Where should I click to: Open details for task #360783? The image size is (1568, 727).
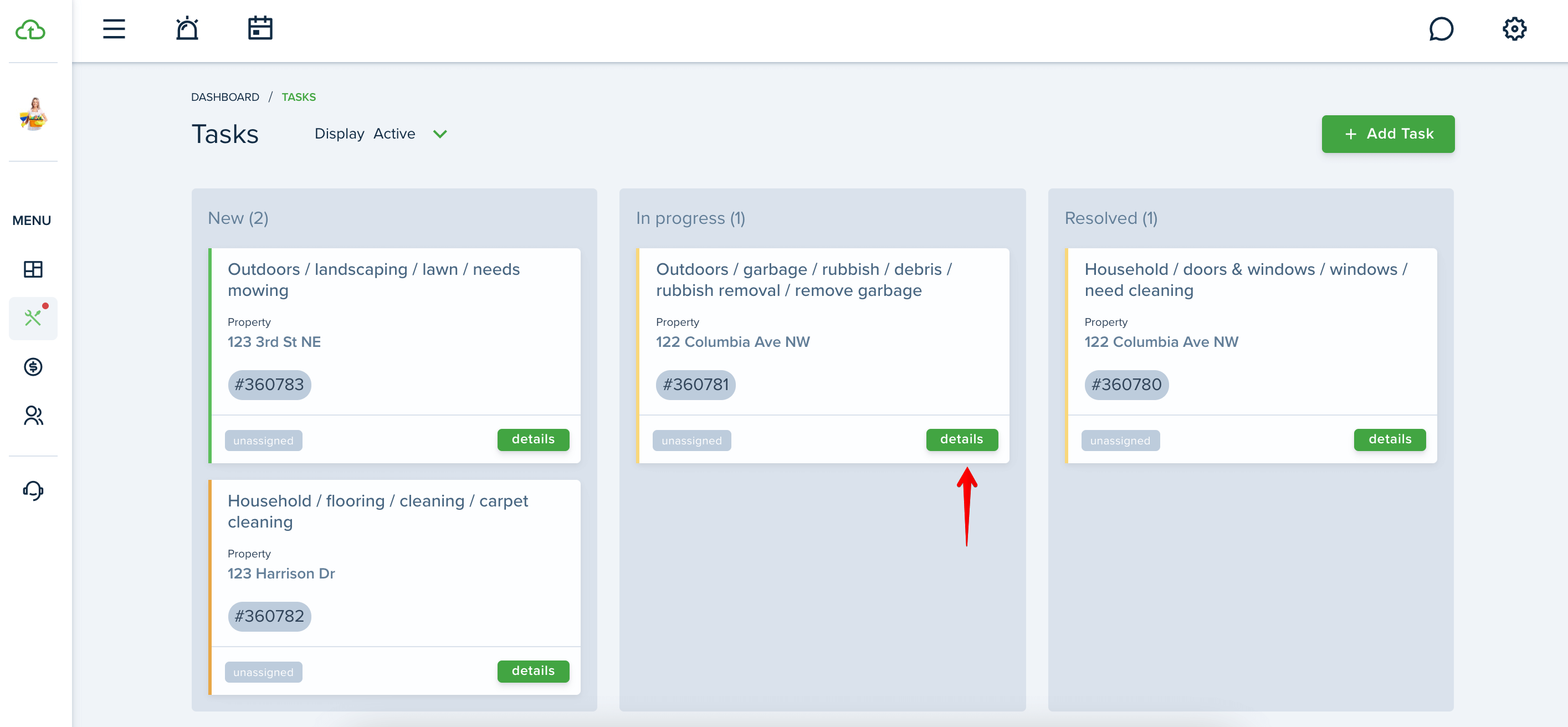click(532, 439)
